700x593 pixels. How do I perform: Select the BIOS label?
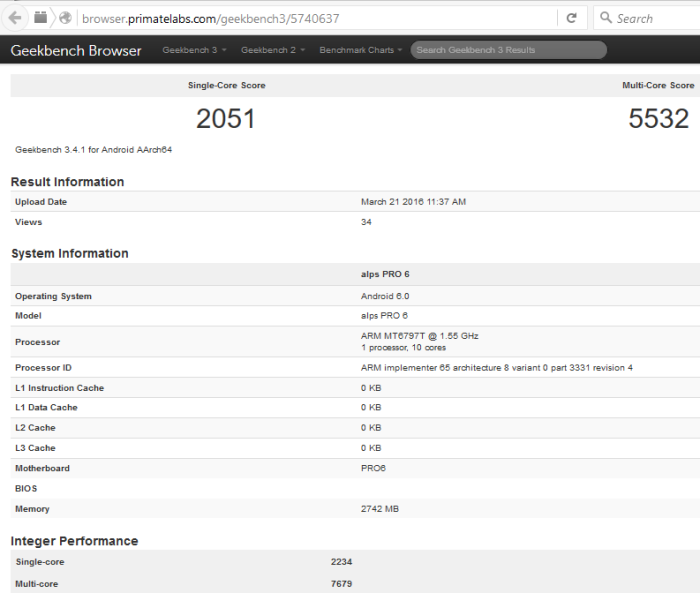[26, 489]
